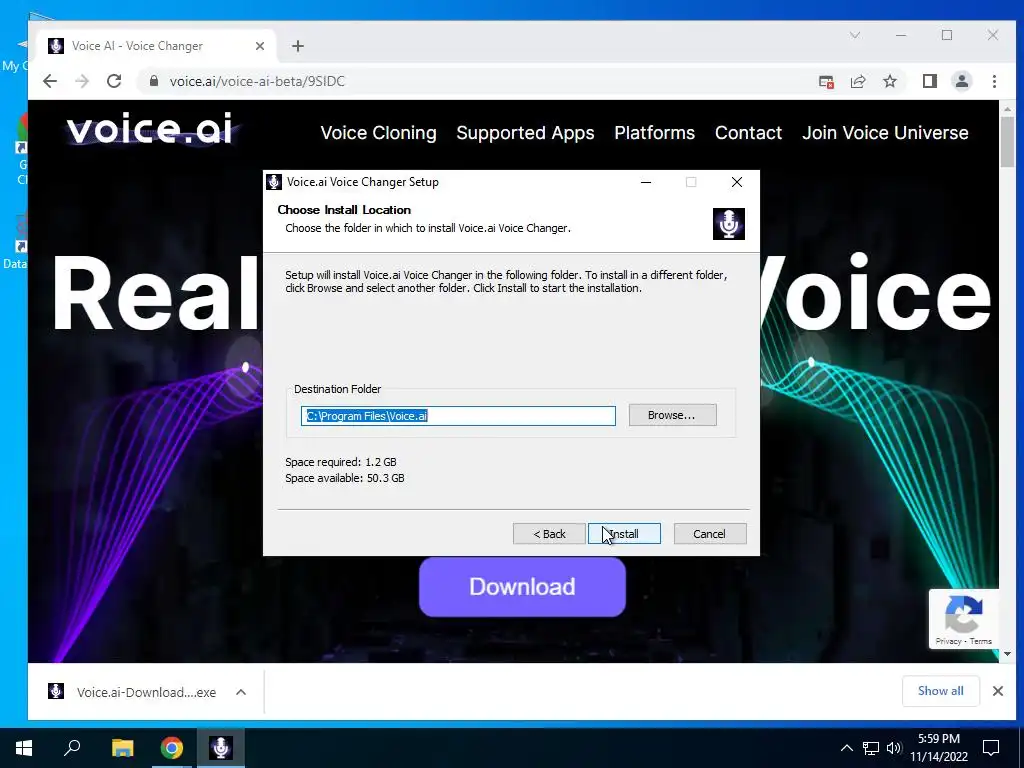Show hidden system tray icons
1024x768 pixels.
pos(846,748)
